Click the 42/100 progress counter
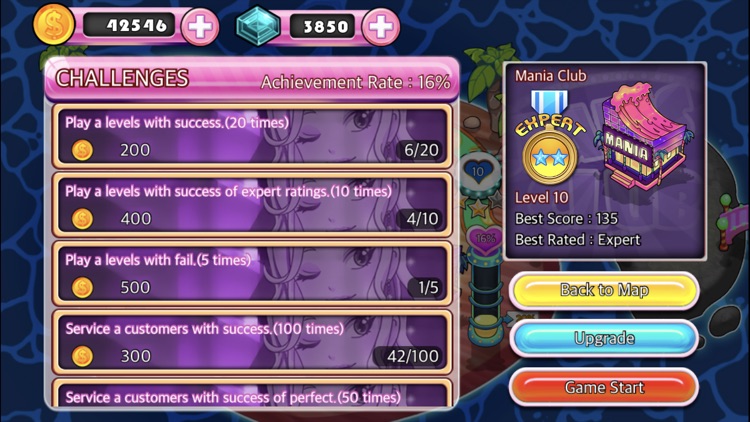The width and height of the screenshot is (750, 422). 412,356
